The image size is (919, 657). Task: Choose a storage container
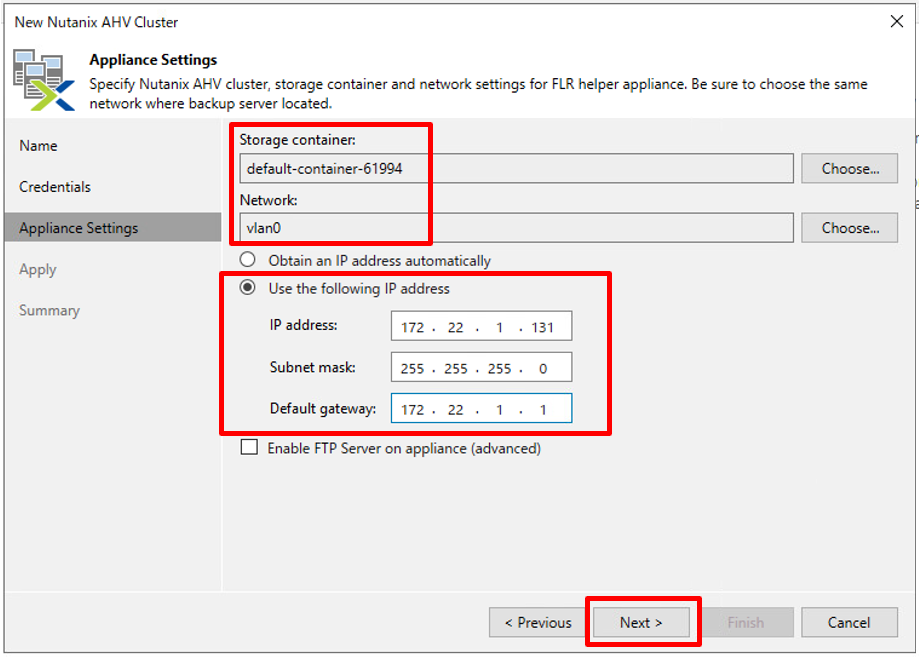coord(849,169)
